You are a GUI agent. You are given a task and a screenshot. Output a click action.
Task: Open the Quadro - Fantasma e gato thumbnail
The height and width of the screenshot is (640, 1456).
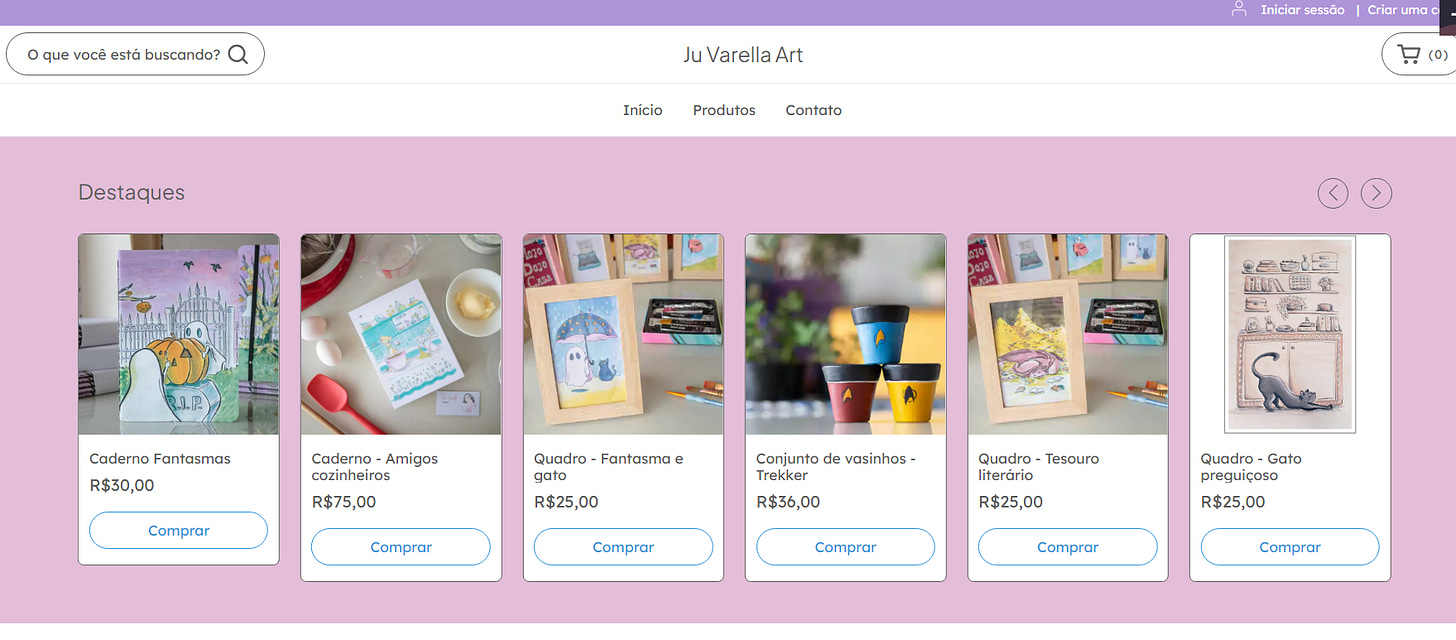pyautogui.click(x=623, y=334)
